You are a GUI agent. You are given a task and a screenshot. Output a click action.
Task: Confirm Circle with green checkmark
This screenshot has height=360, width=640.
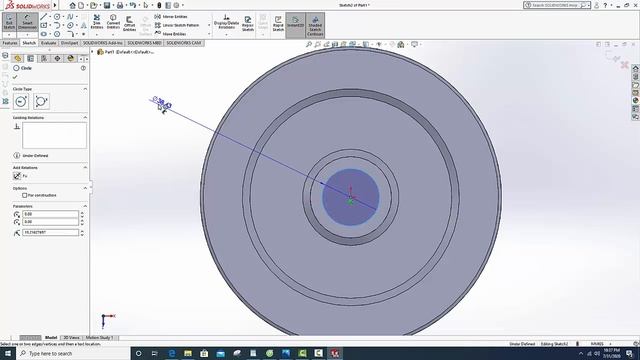click(16, 77)
